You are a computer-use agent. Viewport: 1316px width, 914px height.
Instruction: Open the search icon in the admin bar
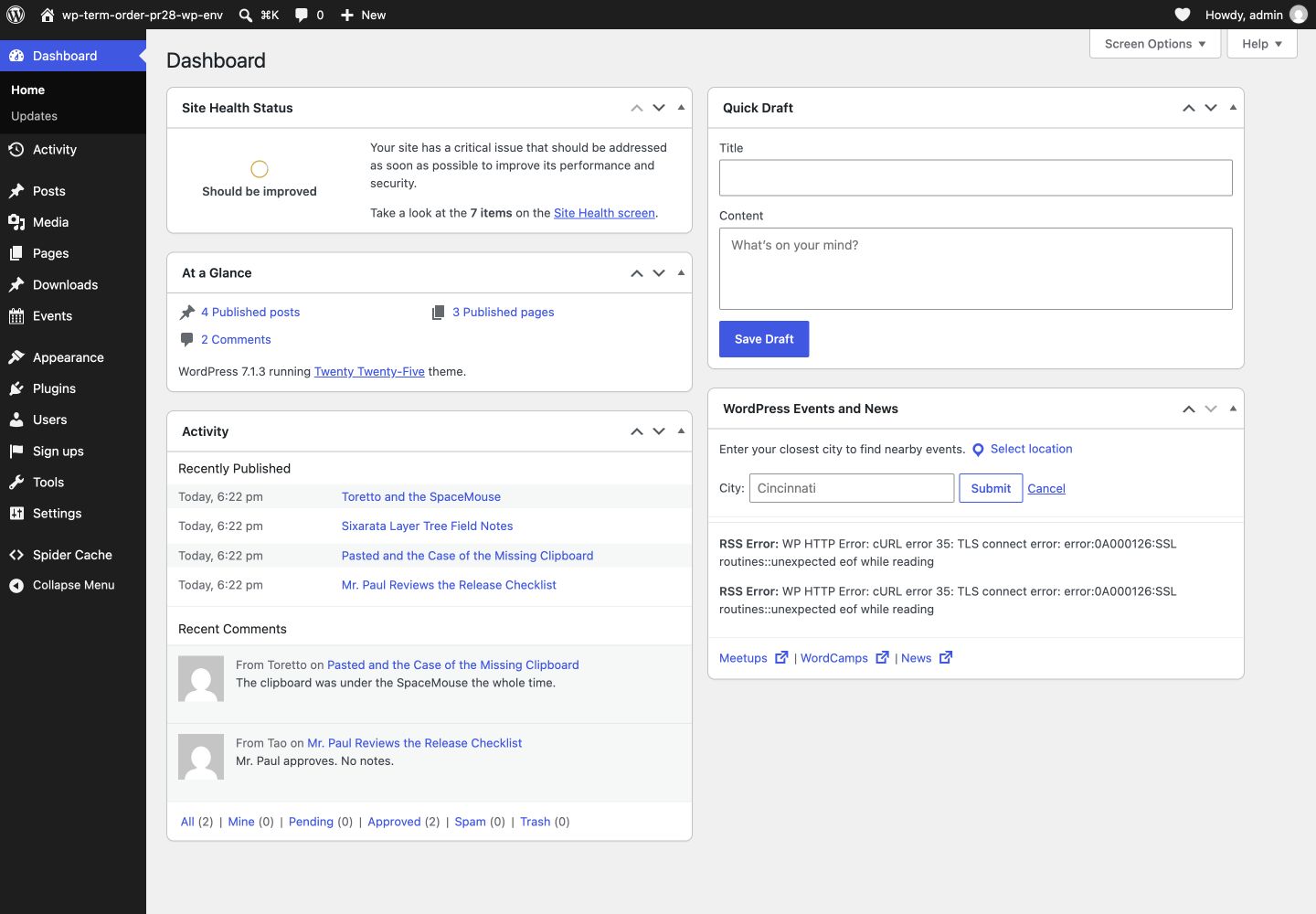[x=246, y=15]
